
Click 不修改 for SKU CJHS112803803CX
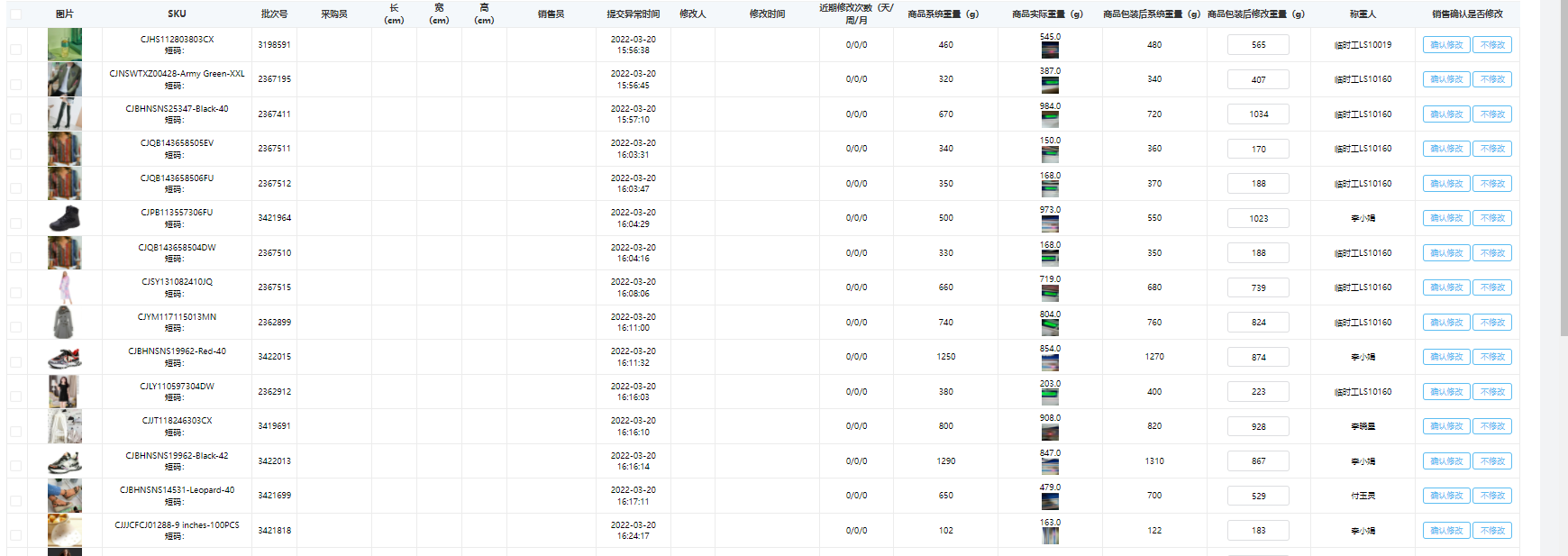pos(1492,45)
